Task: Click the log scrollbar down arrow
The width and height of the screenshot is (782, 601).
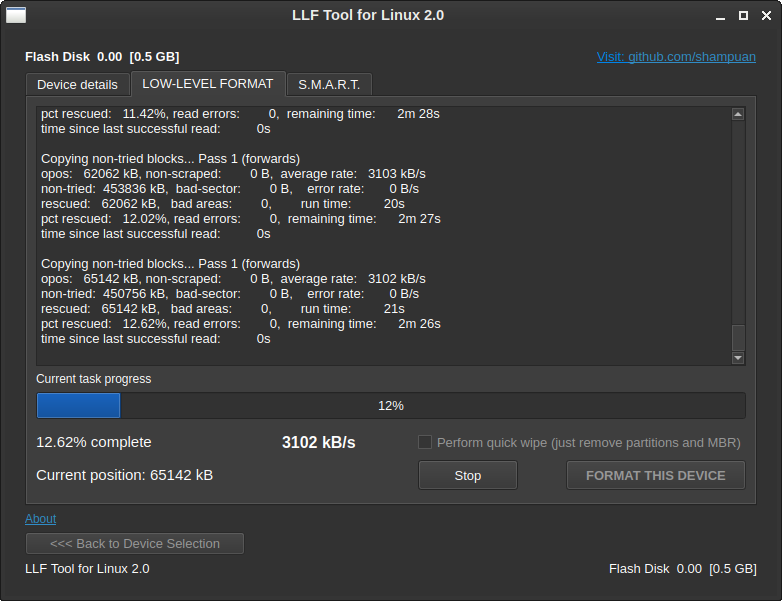Action: coord(738,357)
